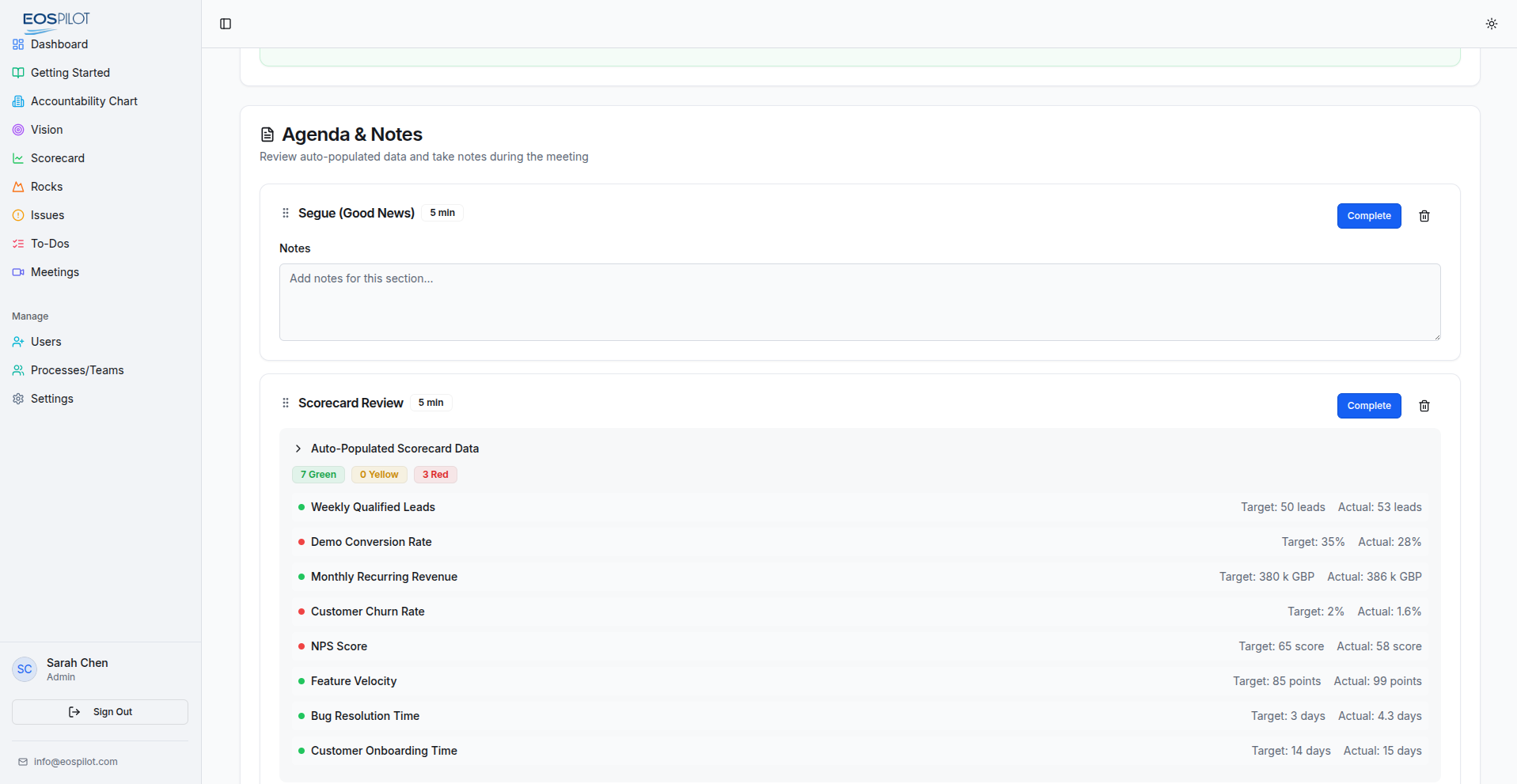Grab the Scorecard Review drag handle

point(286,403)
